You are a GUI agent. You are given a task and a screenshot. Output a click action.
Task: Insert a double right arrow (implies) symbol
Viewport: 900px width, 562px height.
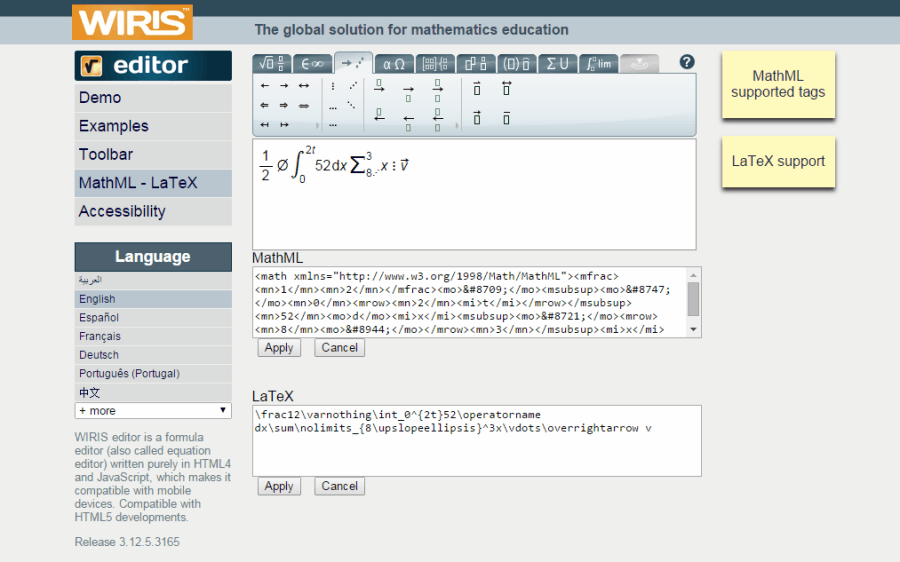point(284,105)
